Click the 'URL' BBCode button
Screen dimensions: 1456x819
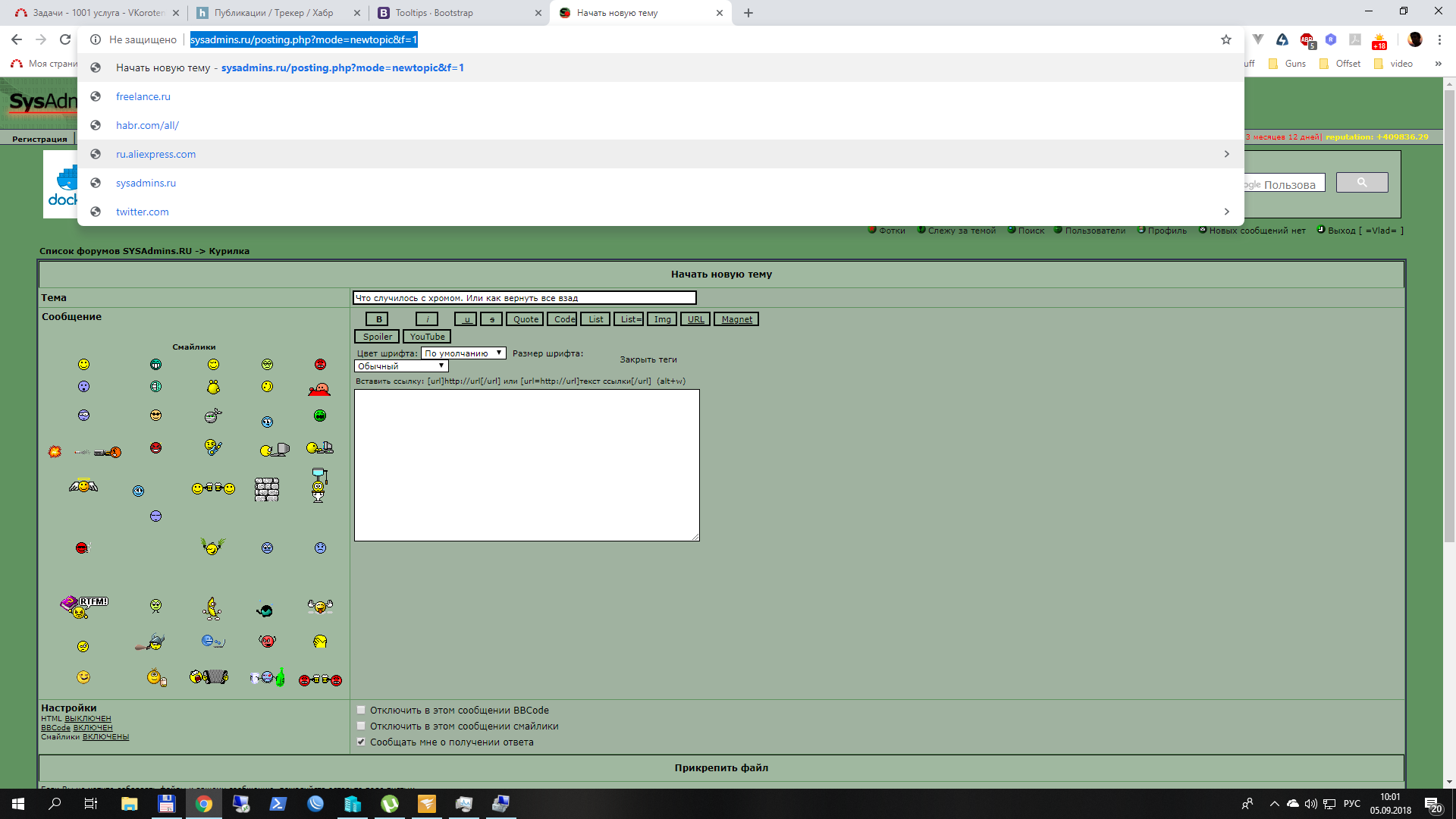point(695,319)
